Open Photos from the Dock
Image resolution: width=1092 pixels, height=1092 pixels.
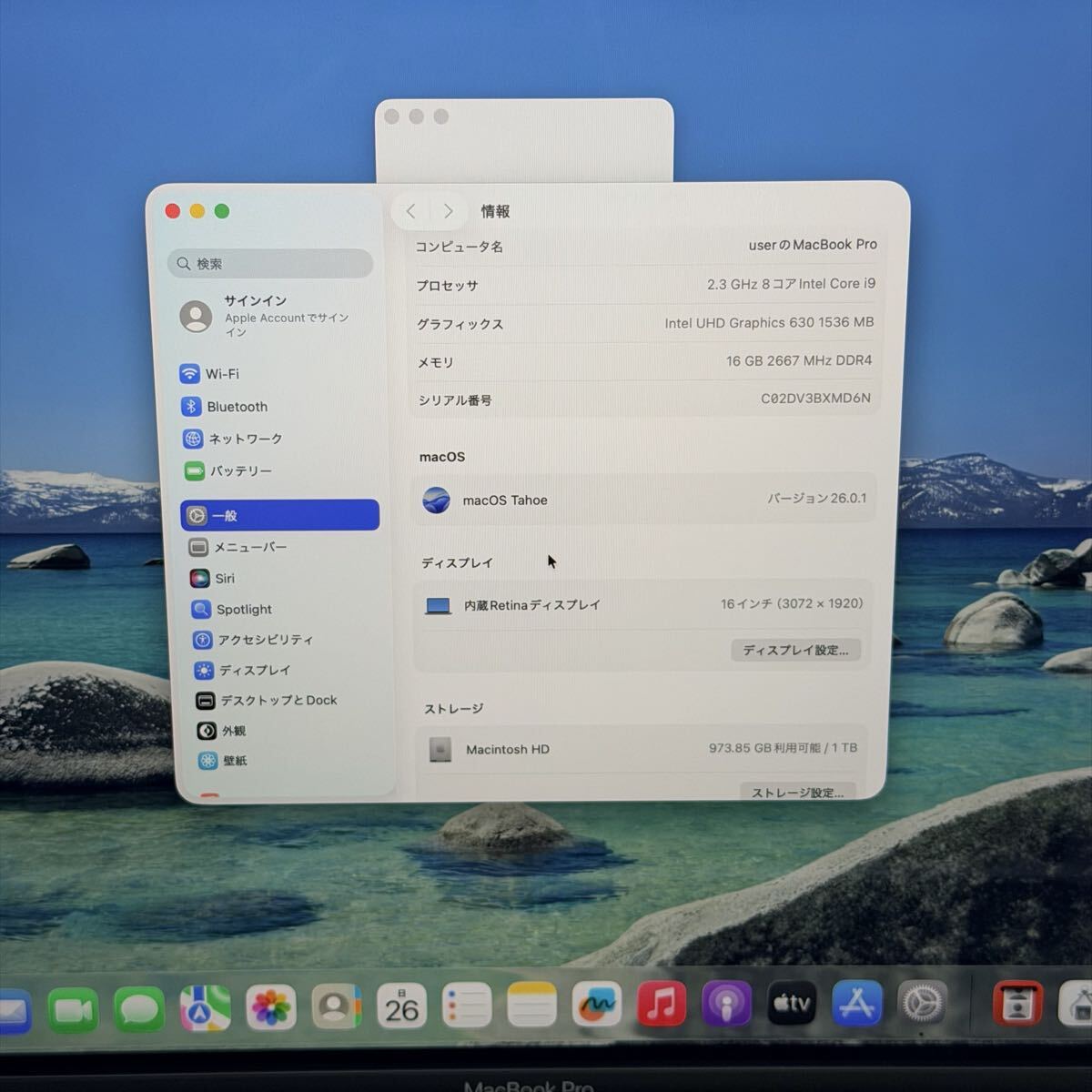point(270,1008)
